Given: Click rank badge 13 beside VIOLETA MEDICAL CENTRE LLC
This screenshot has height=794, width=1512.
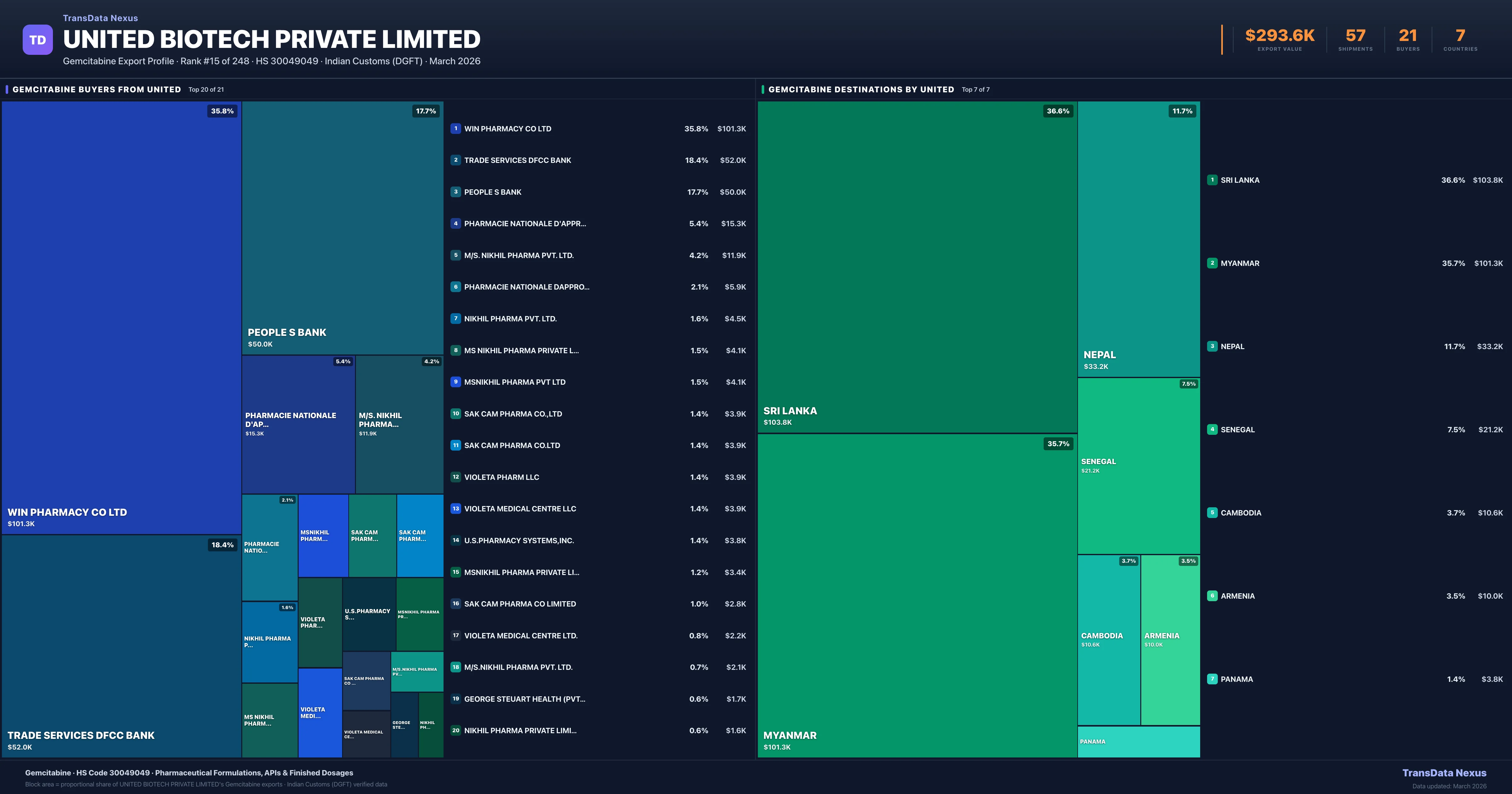Looking at the screenshot, I should tap(455, 509).
